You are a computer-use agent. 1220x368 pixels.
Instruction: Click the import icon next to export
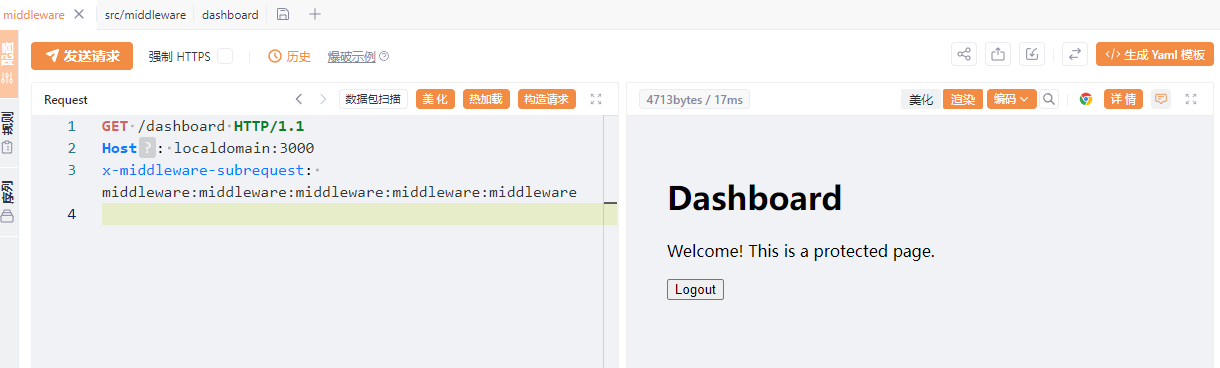(1033, 55)
